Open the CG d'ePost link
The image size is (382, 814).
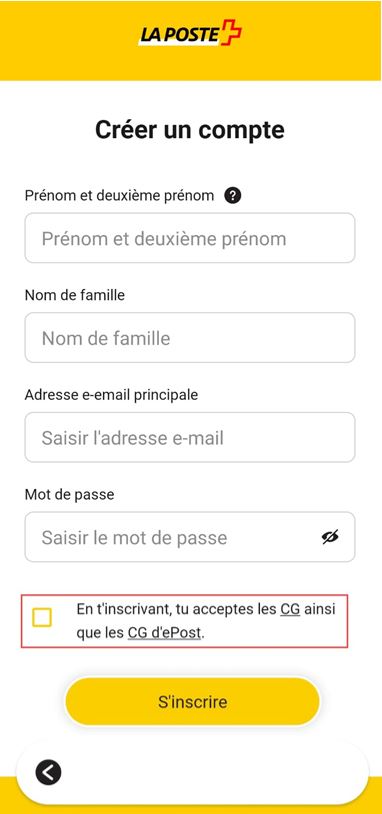click(x=164, y=633)
